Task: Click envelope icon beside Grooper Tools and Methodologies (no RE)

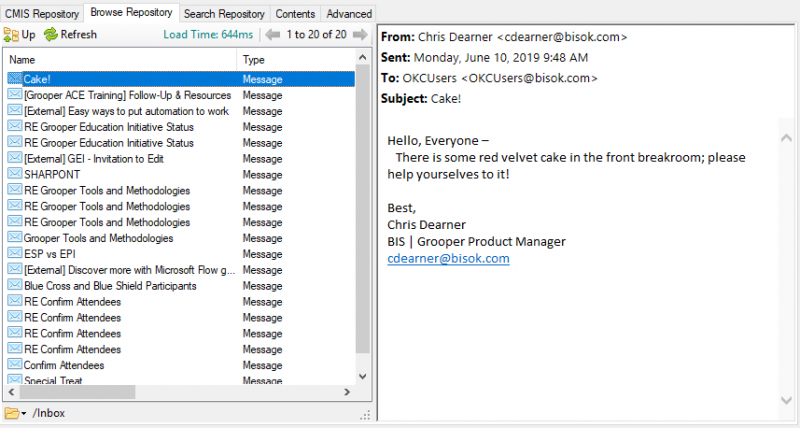Action: [x=15, y=237]
